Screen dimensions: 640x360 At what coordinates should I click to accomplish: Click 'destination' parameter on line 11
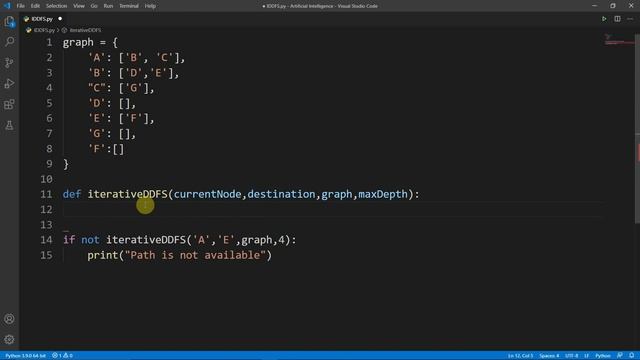click(281, 194)
